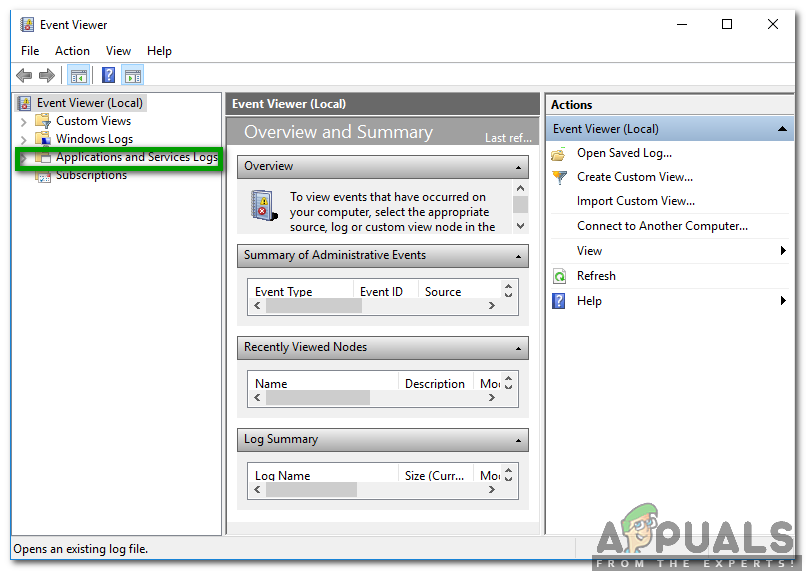Collapse the Log Summary section
The image size is (806, 571).
(x=518, y=440)
